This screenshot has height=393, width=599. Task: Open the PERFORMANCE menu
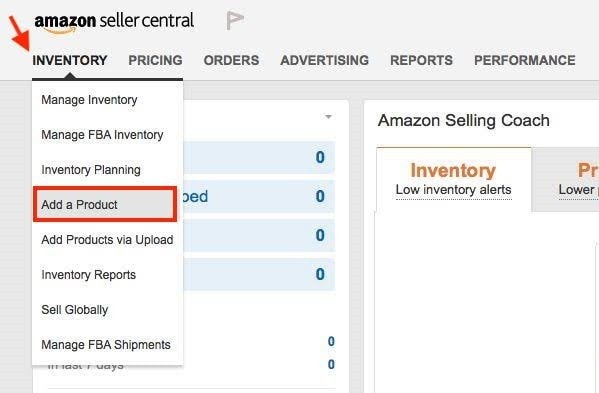click(x=525, y=60)
